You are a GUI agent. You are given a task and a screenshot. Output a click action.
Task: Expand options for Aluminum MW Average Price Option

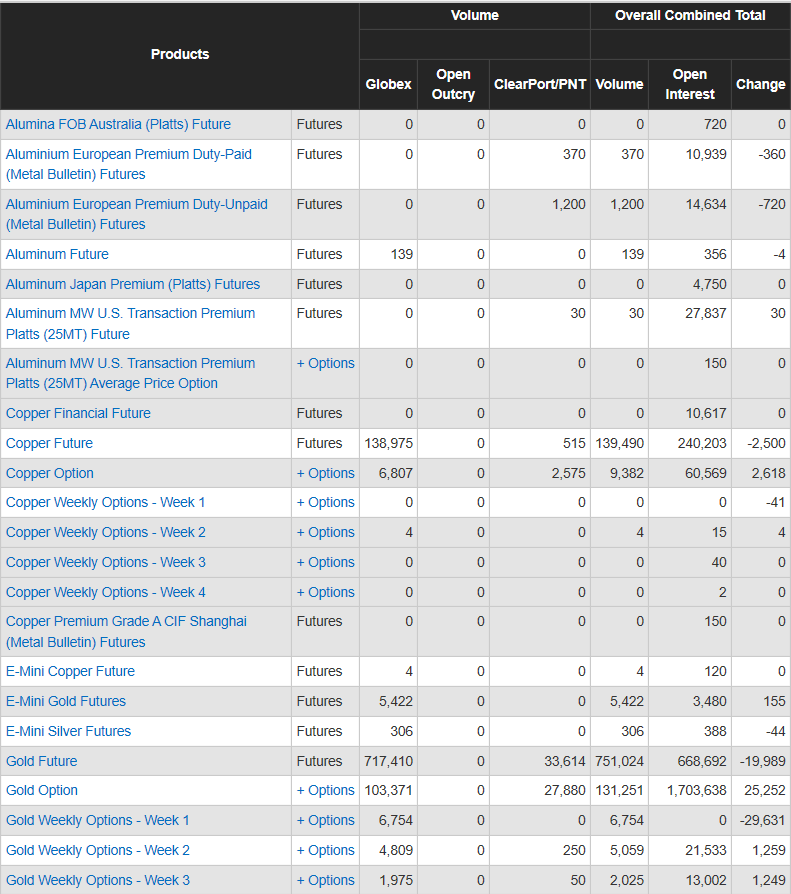click(326, 363)
